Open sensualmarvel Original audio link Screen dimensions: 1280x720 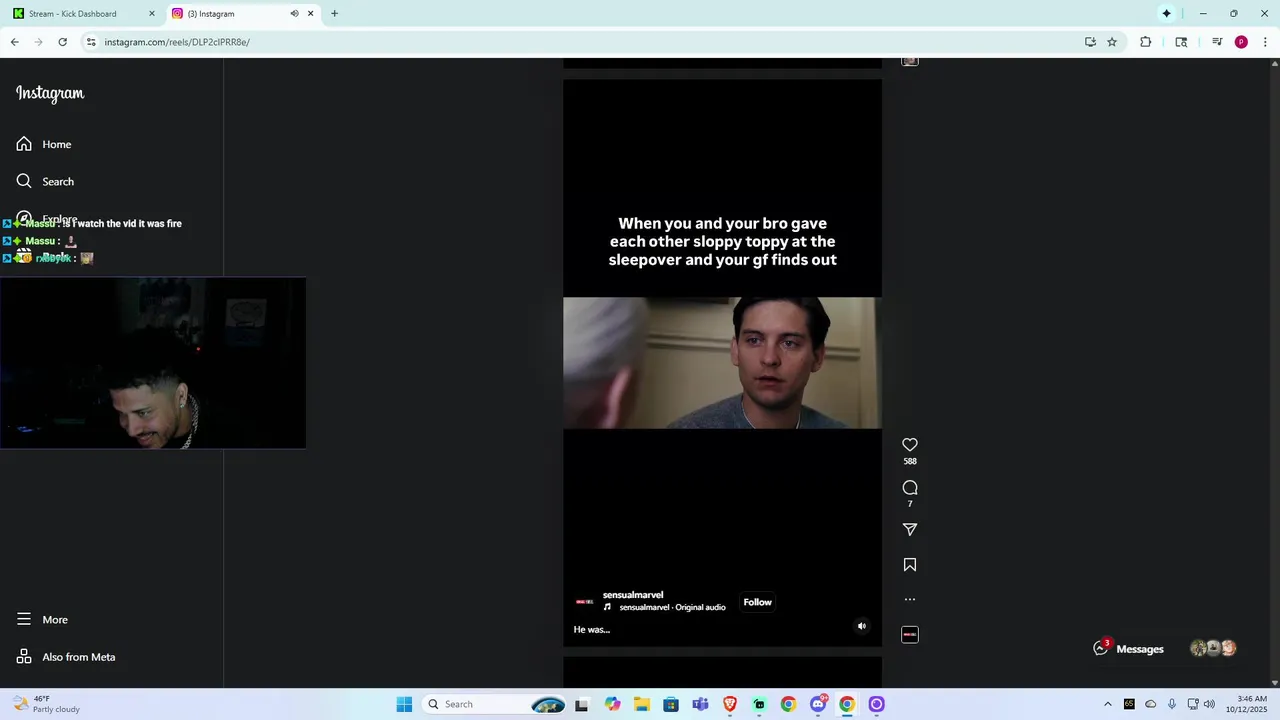[x=672, y=607]
